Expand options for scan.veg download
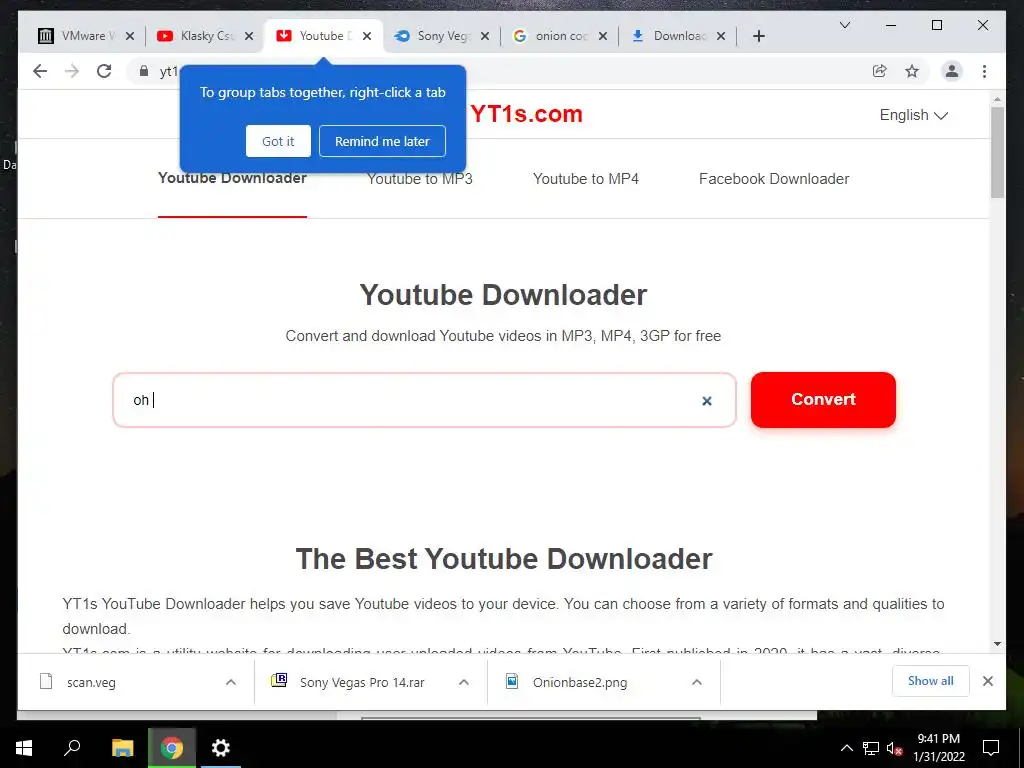The image size is (1024, 768). (231, 682)
